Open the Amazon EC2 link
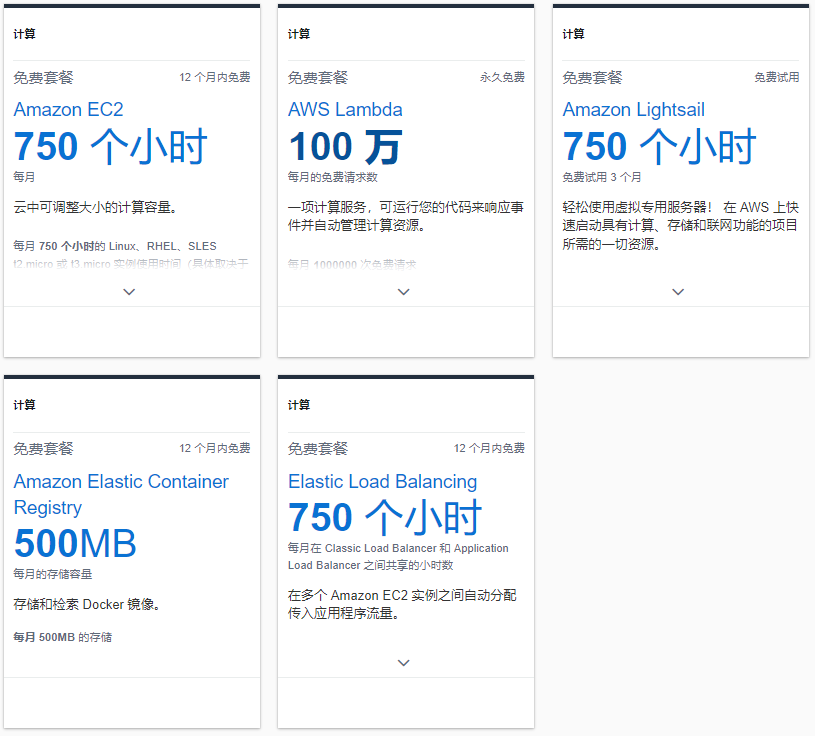 pos(69,110)
